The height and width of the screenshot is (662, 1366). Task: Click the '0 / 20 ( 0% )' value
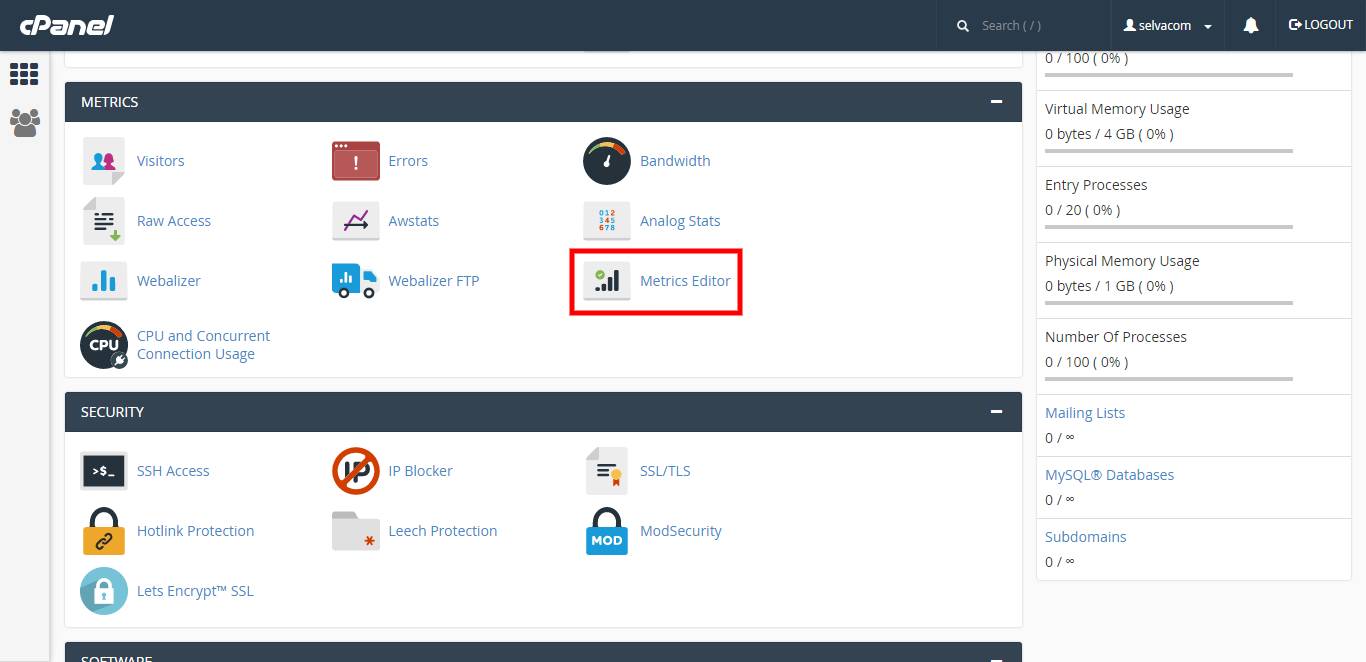coord(1082,210)
